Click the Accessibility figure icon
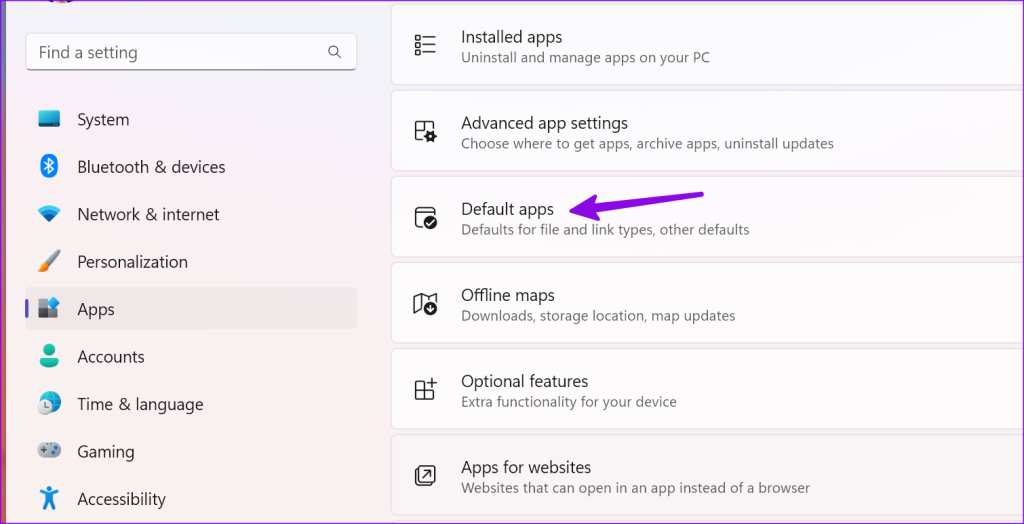 [49, 499]
